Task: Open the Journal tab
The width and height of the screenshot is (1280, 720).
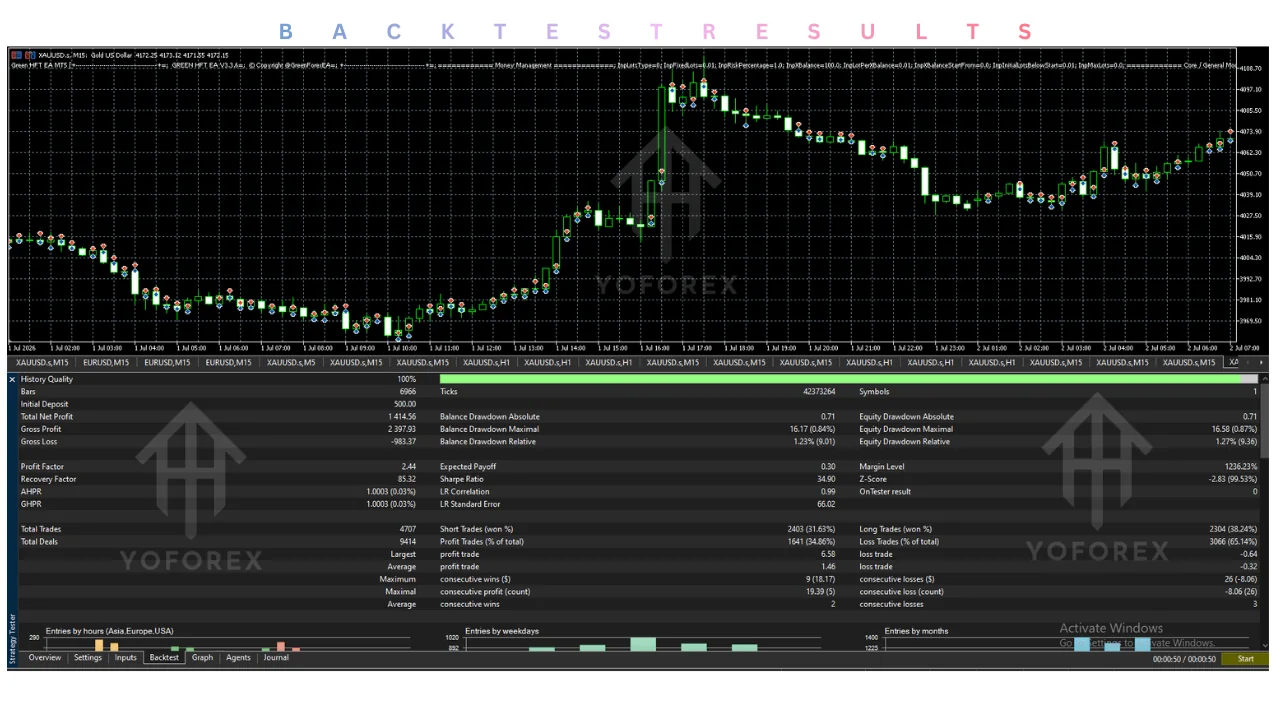Action: [x=276, y=658]
